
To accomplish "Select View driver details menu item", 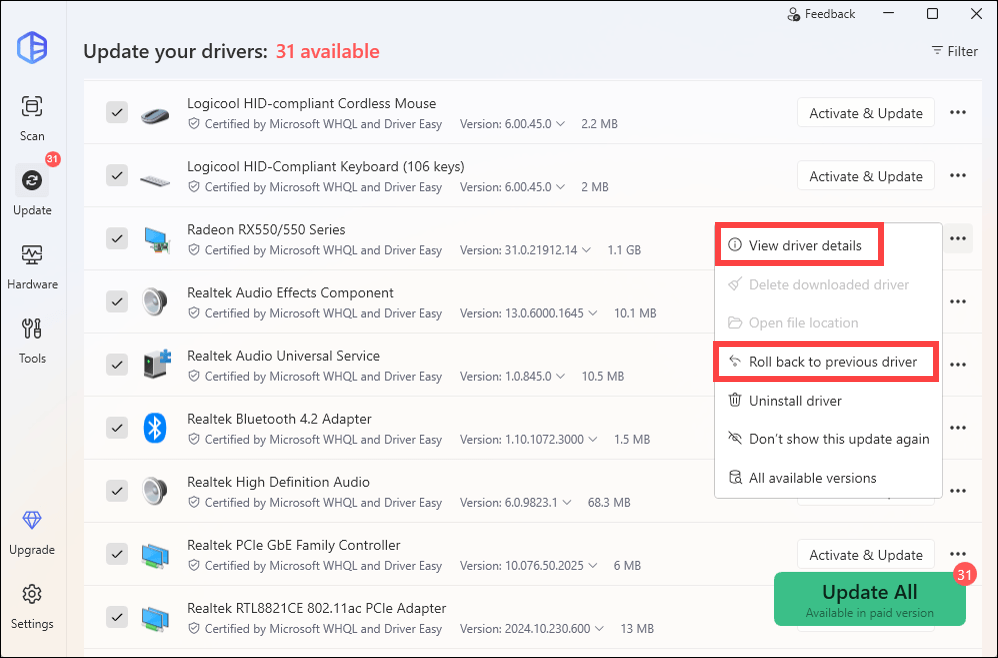I will [x=804, y=246].
